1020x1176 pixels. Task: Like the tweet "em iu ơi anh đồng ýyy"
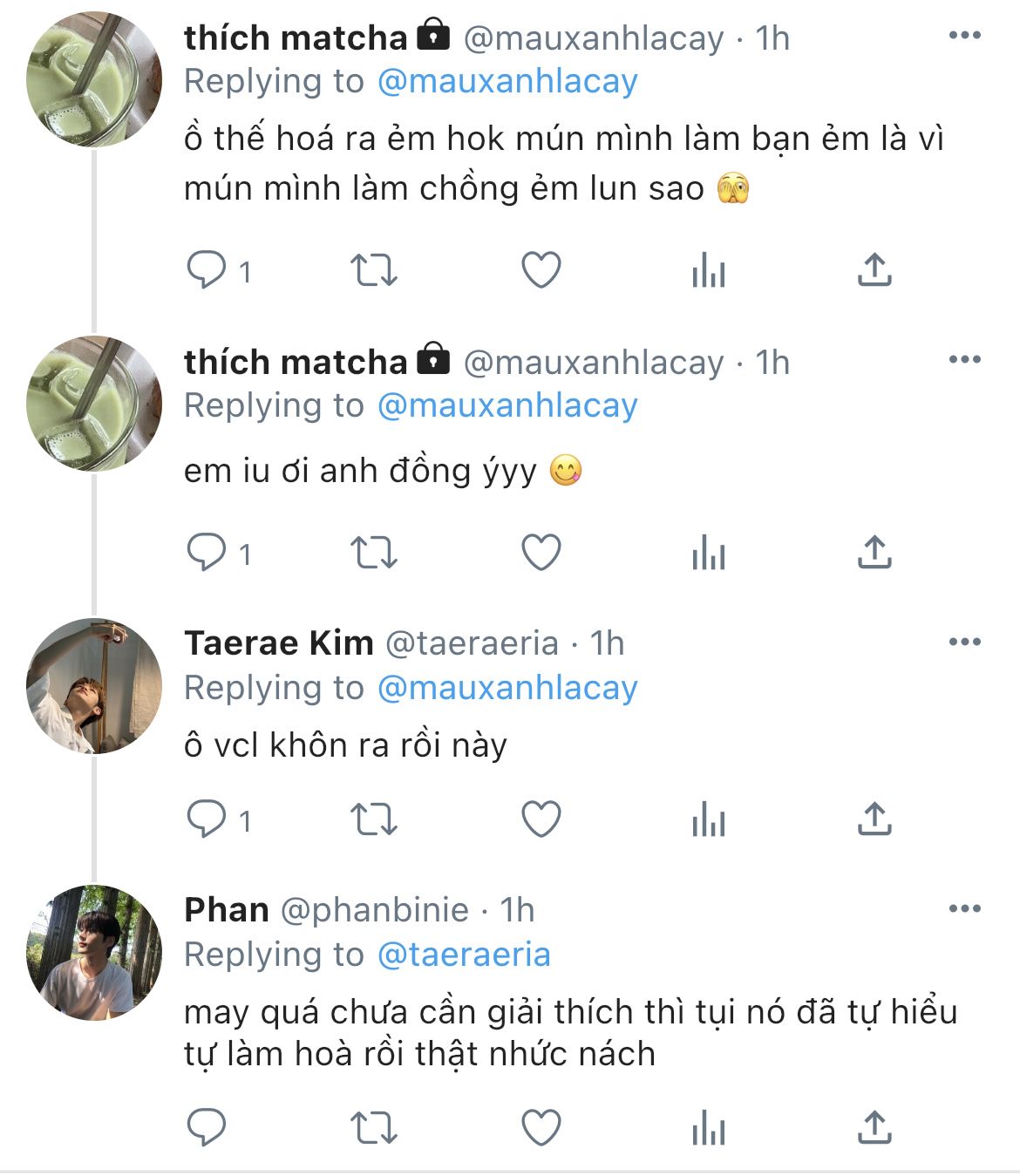coord(541,553)
